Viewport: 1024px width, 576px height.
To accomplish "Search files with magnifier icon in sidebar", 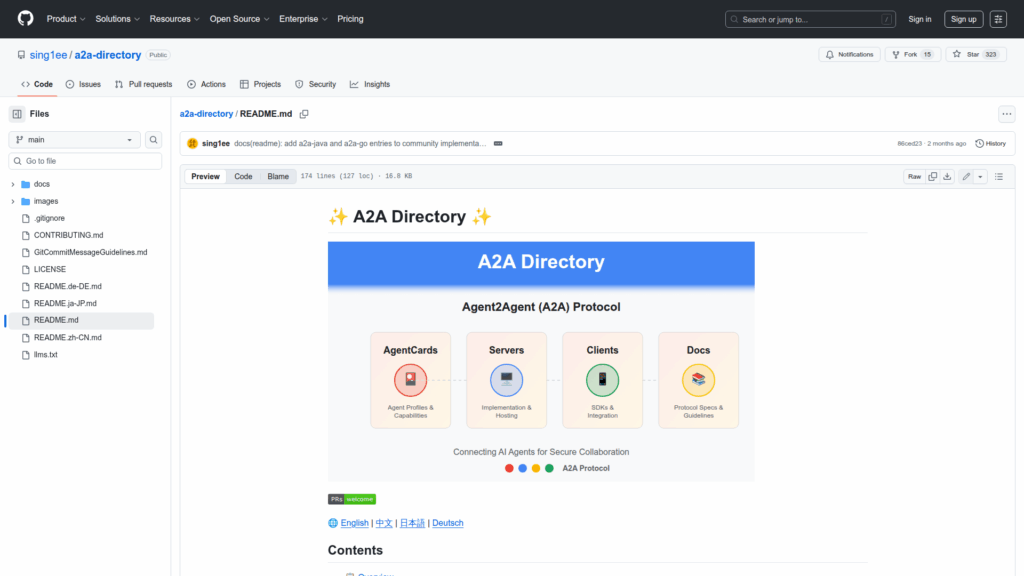I will (x=154, y=140).
